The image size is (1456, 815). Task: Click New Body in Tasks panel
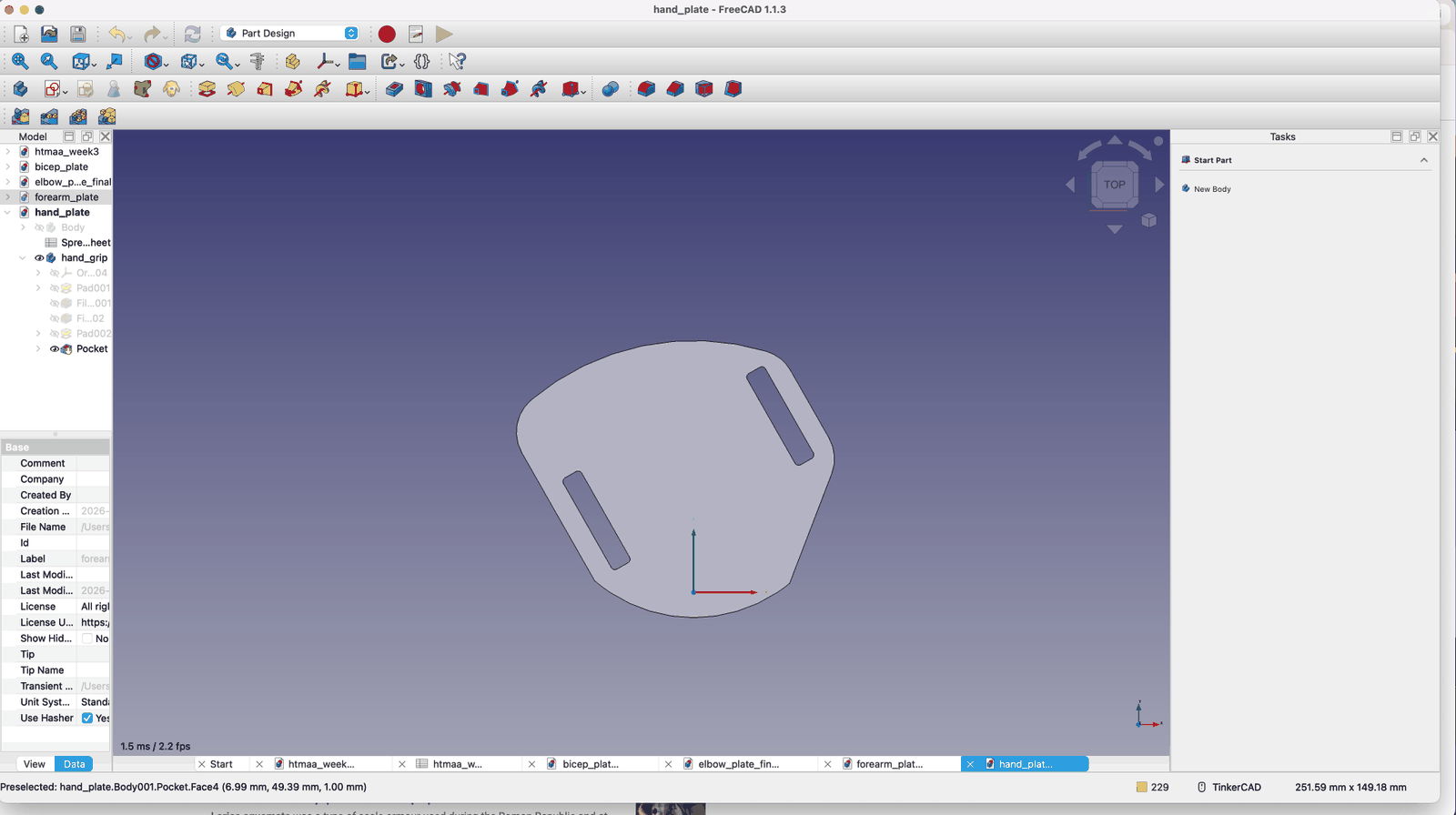1212,189
